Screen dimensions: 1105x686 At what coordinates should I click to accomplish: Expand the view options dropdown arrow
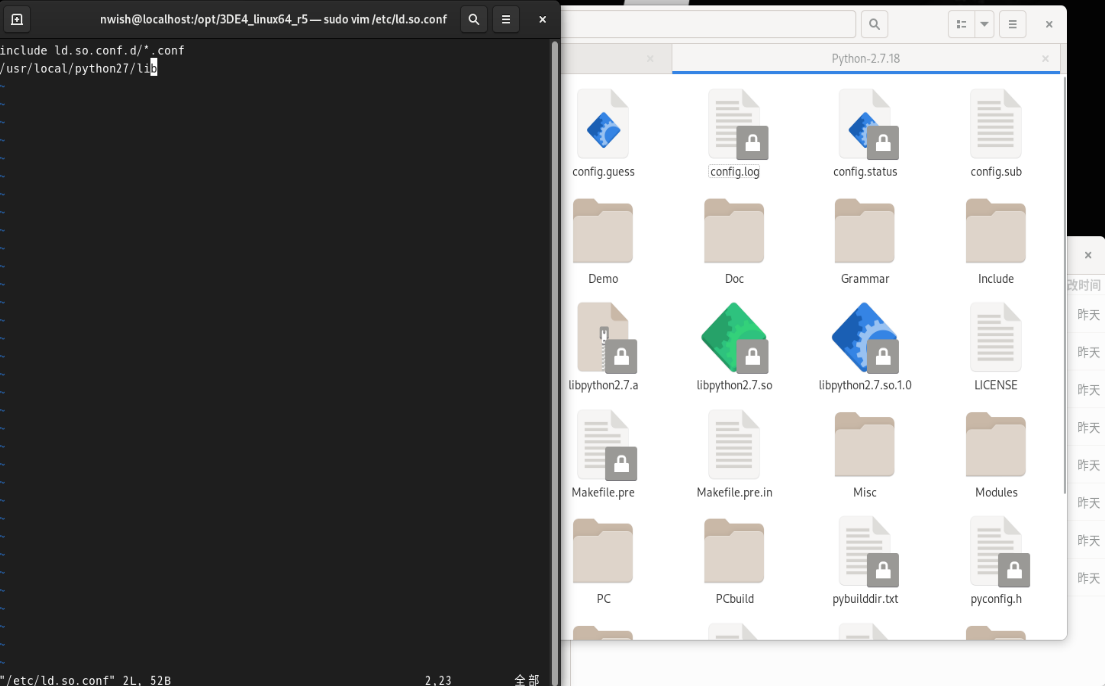[984, 24]
